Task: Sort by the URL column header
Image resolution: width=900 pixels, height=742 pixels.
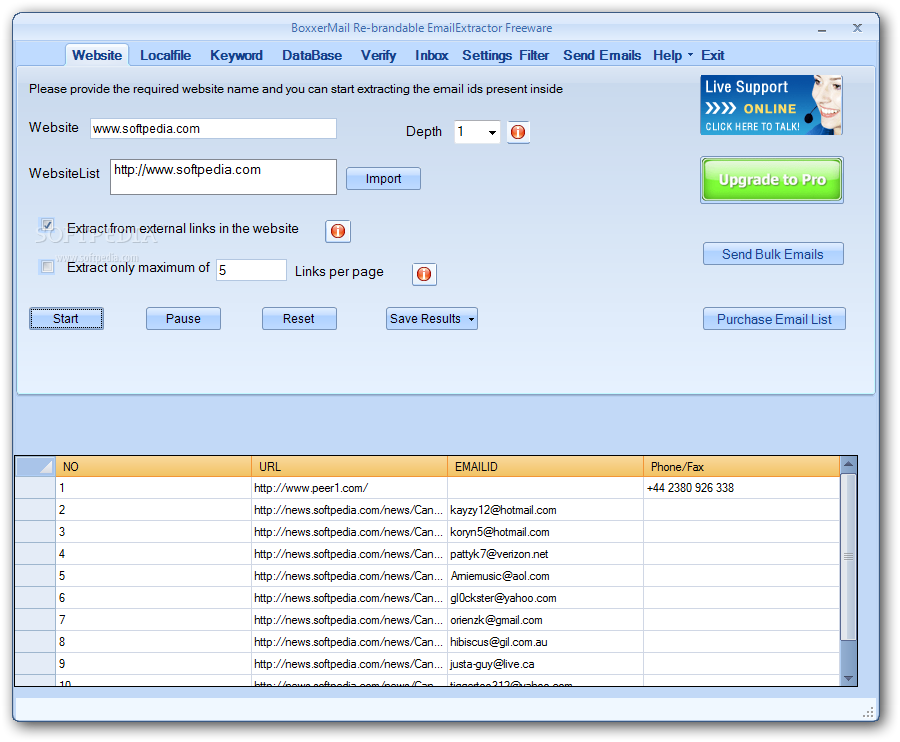Action: 349,467
